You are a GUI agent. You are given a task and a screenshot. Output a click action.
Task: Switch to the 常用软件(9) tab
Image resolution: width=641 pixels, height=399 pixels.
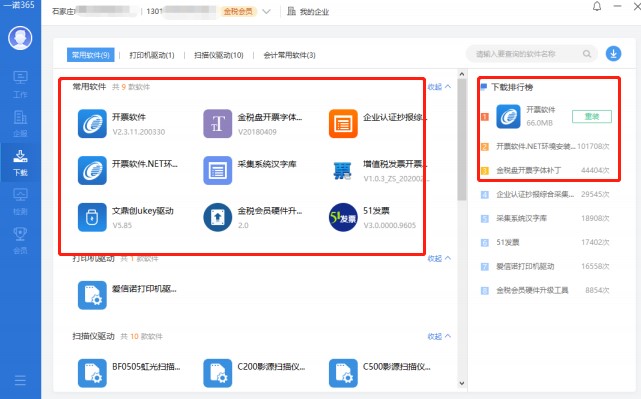pyautogui.click(x=90, y=55)
